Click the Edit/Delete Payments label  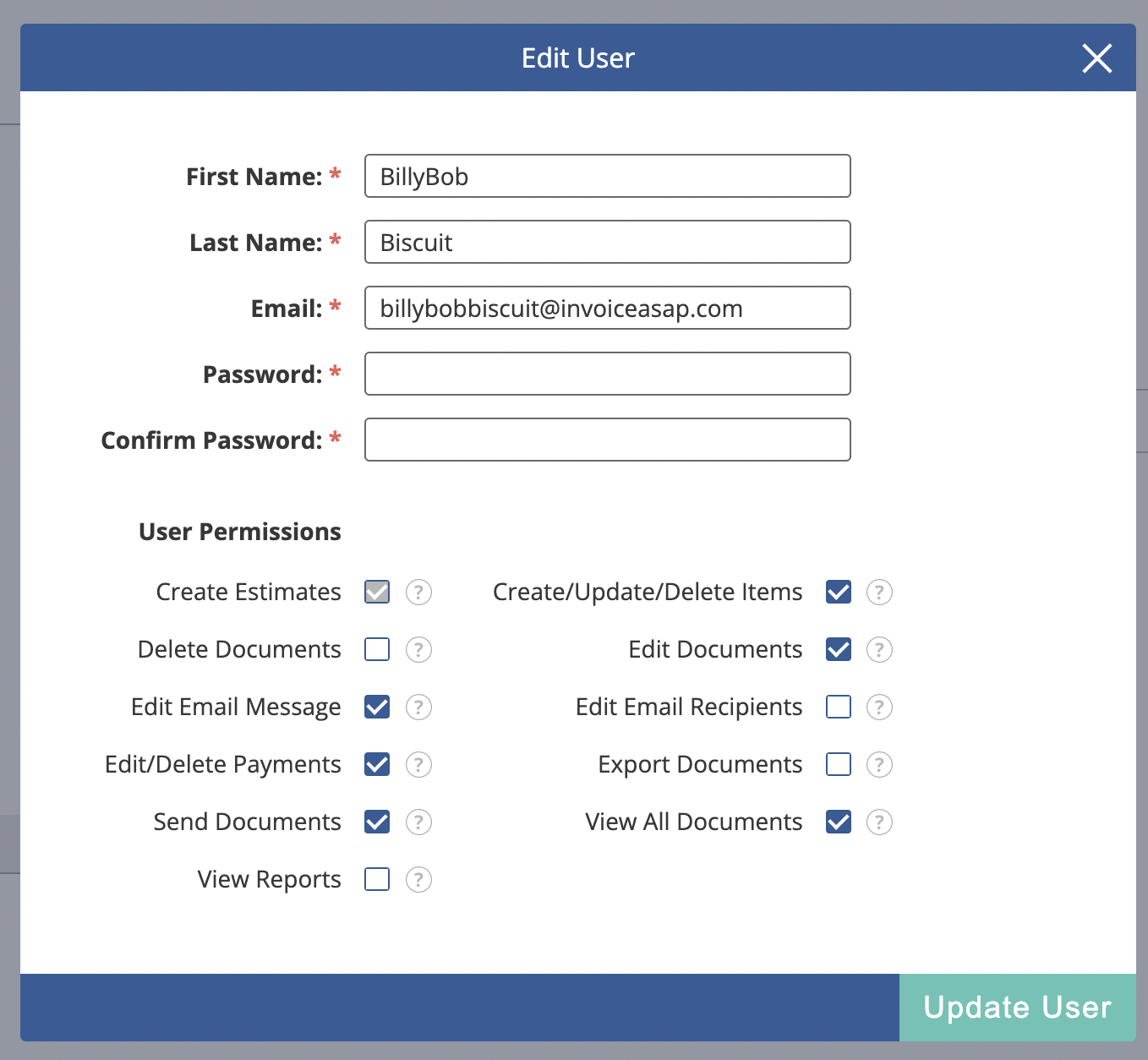223,764
